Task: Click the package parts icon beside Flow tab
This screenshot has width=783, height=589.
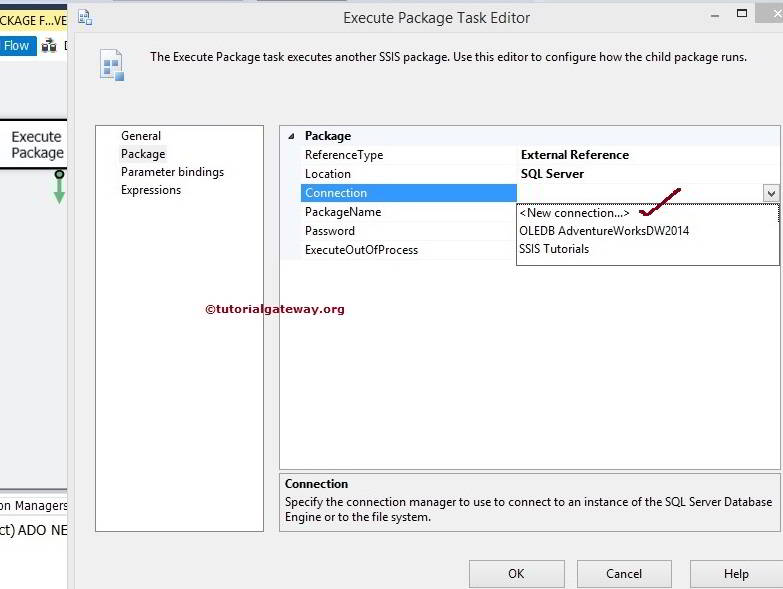Action: point(49,46)
